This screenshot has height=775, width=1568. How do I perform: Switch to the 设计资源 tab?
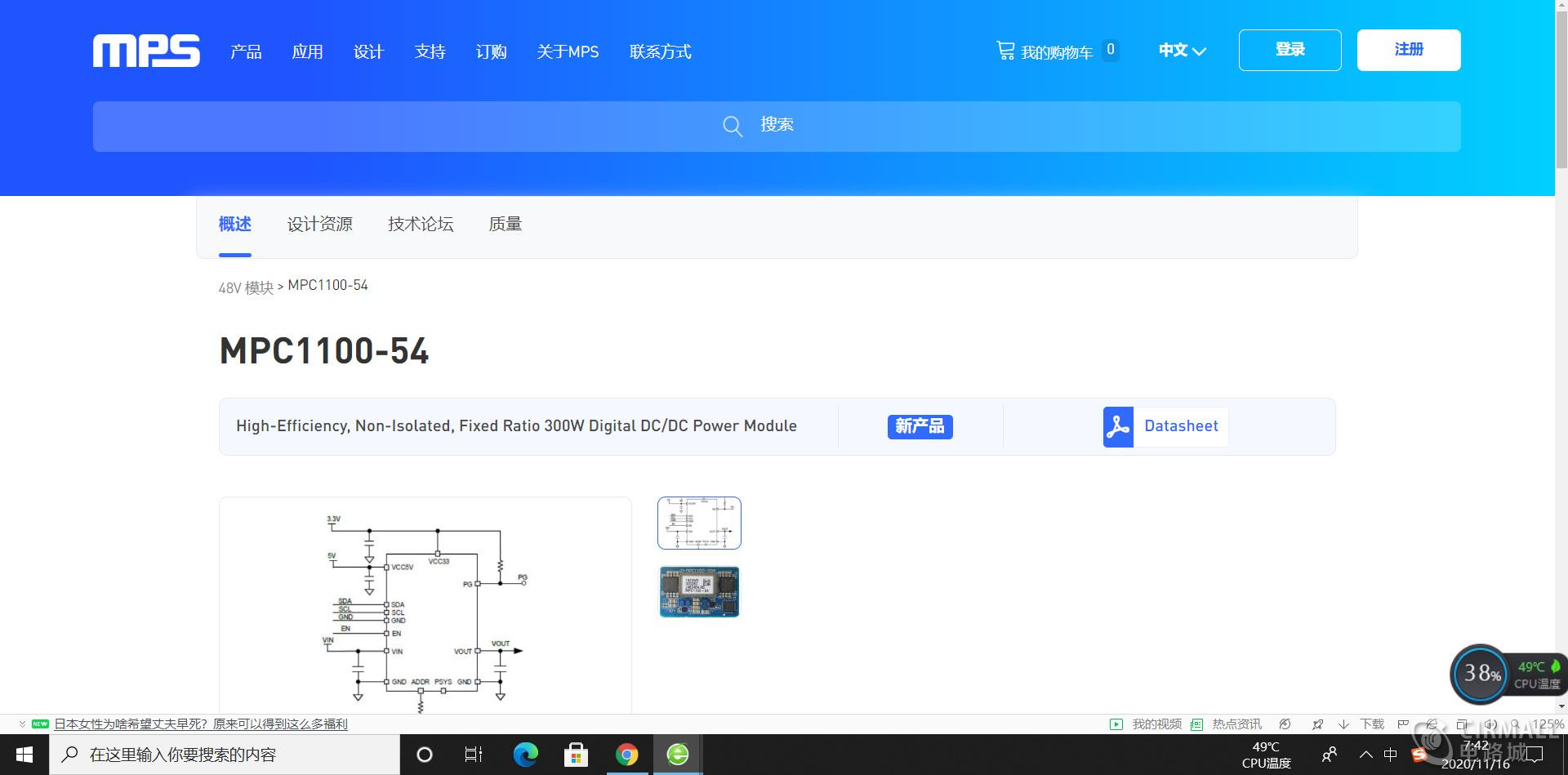click(319, 224)
